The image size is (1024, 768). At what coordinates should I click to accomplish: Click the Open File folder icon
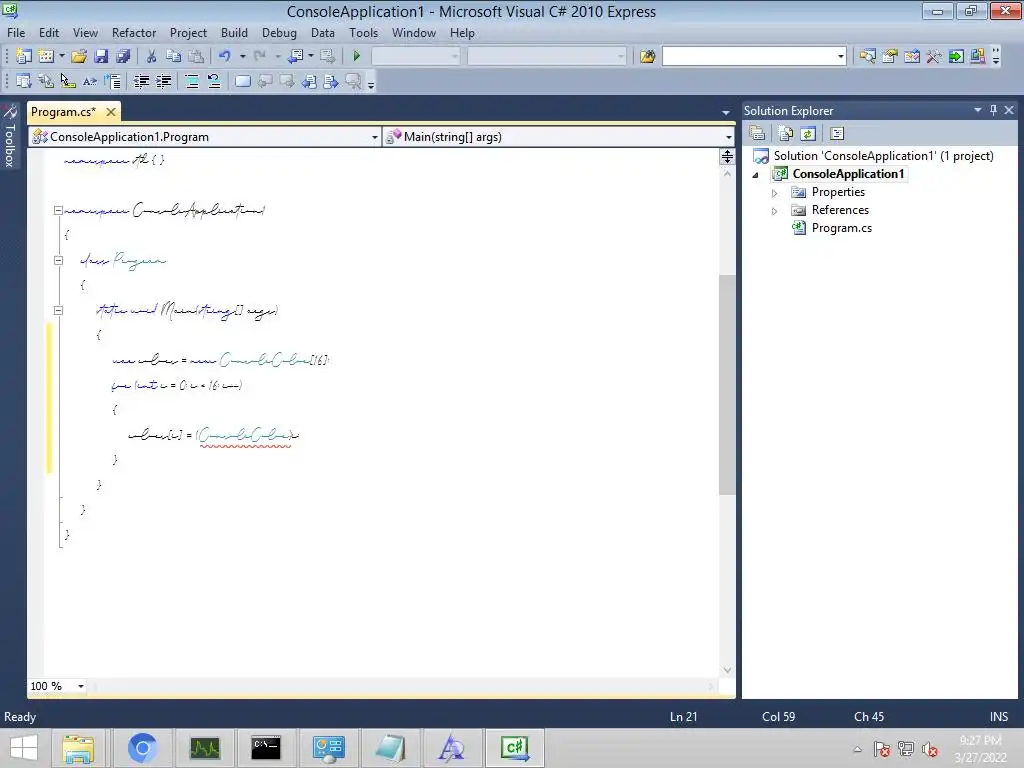click(x=79, y=56)
